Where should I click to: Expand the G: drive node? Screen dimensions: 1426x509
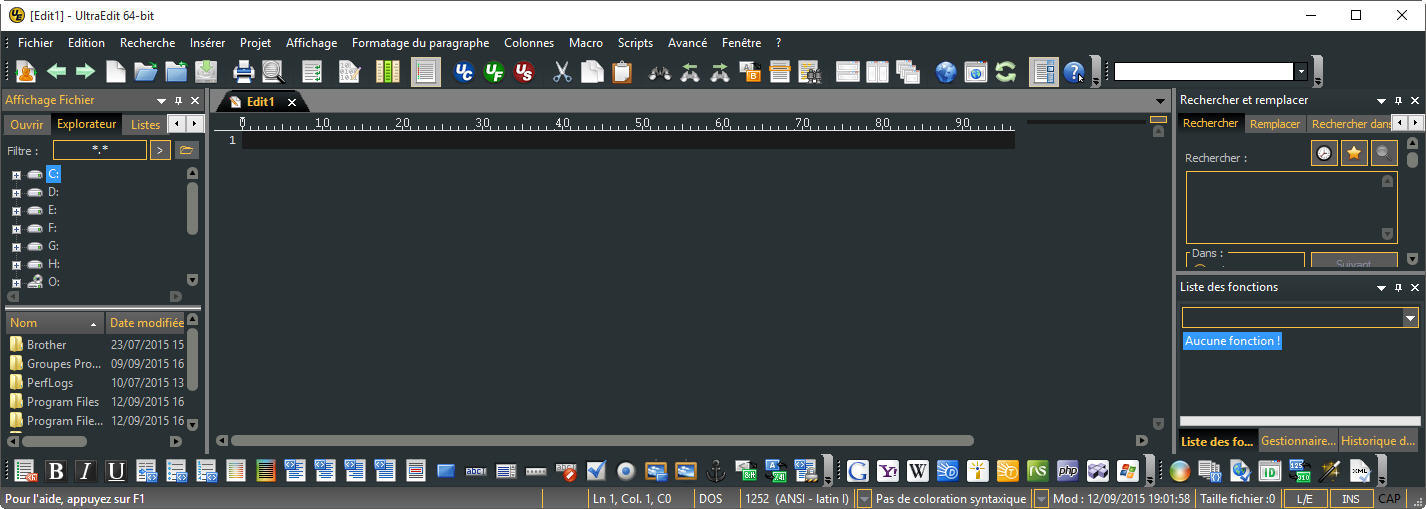(x=16, y=247)
